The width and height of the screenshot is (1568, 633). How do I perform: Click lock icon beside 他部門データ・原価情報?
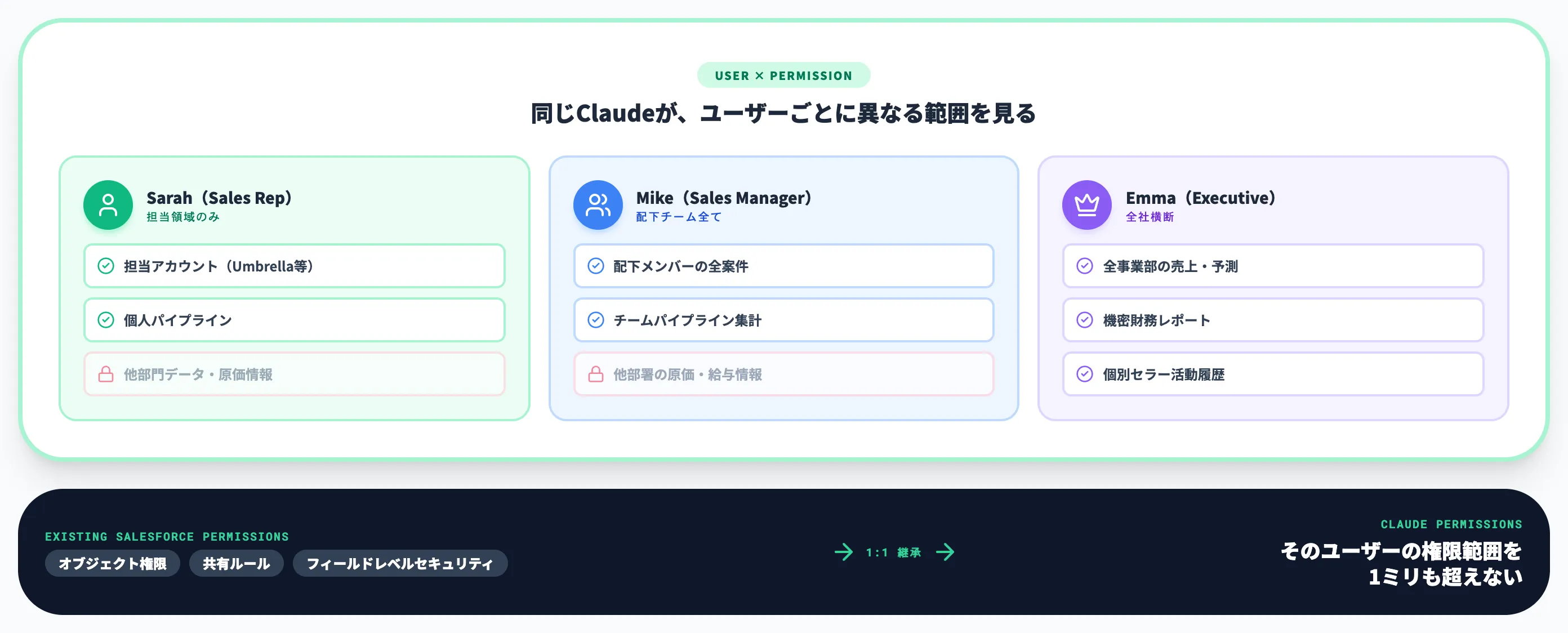(x=106, y=374)
